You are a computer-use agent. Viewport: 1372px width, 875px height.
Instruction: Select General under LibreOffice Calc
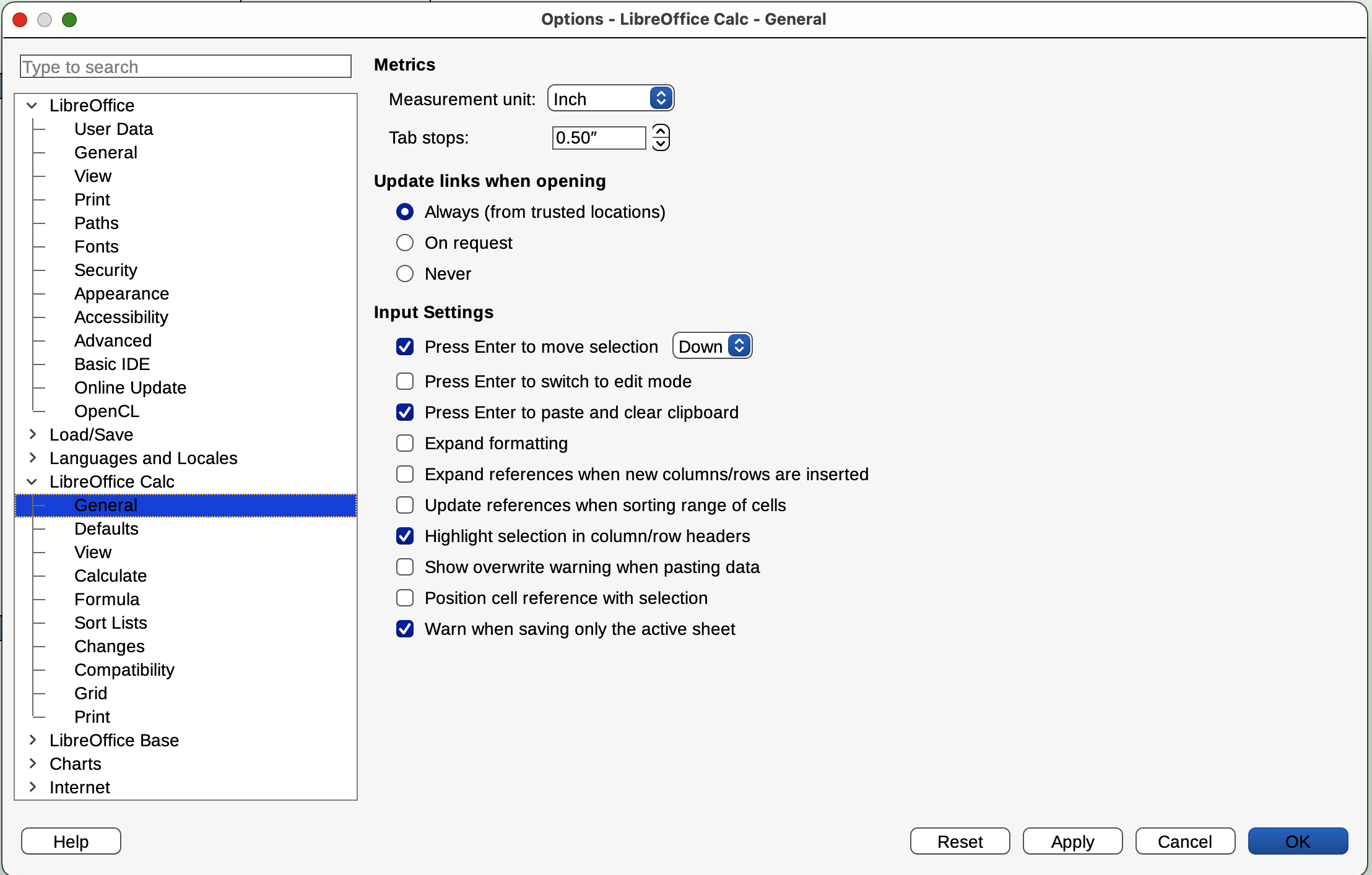coord(186,506)
